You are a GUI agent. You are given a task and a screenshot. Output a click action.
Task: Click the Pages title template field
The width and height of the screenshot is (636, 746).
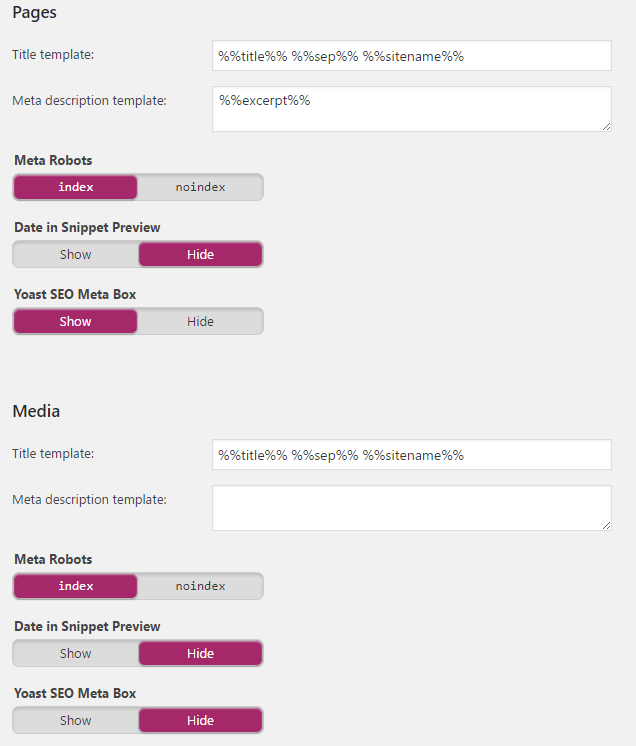(411, 56)
